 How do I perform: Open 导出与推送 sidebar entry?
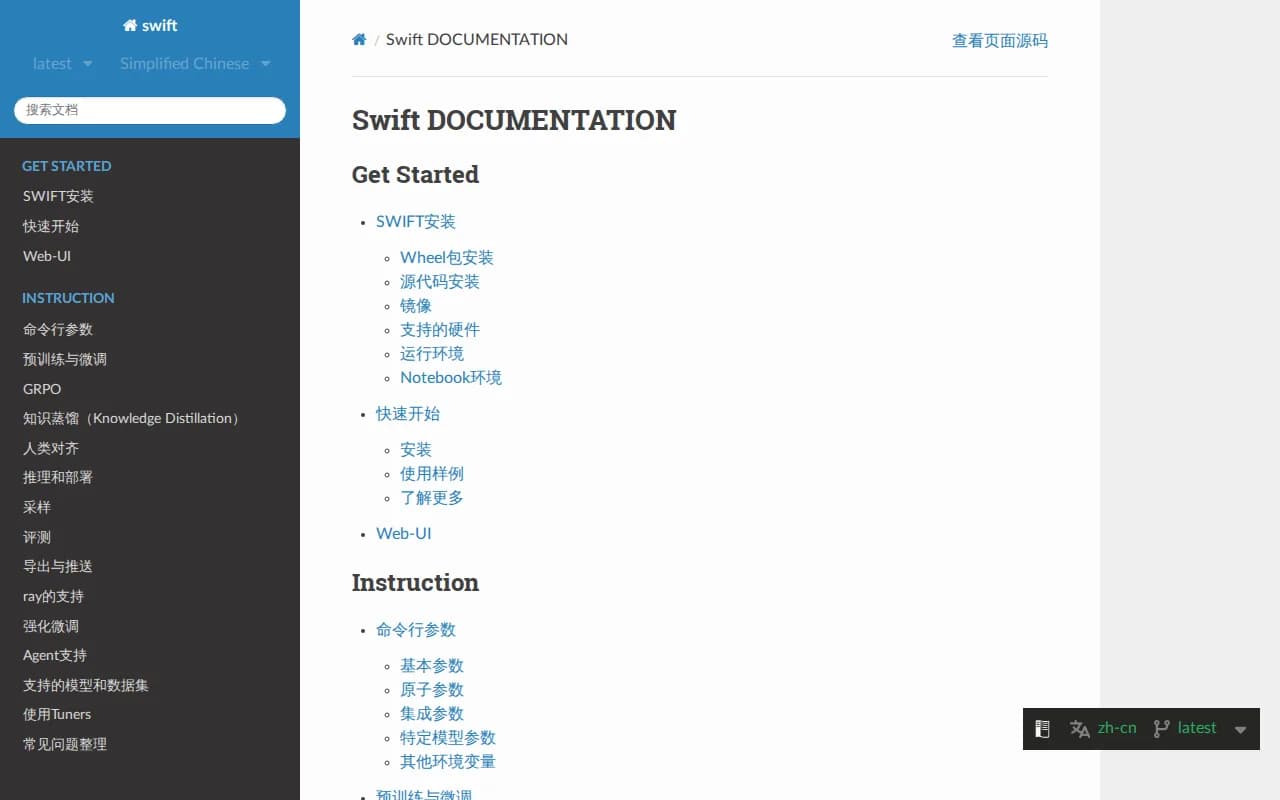58,566
